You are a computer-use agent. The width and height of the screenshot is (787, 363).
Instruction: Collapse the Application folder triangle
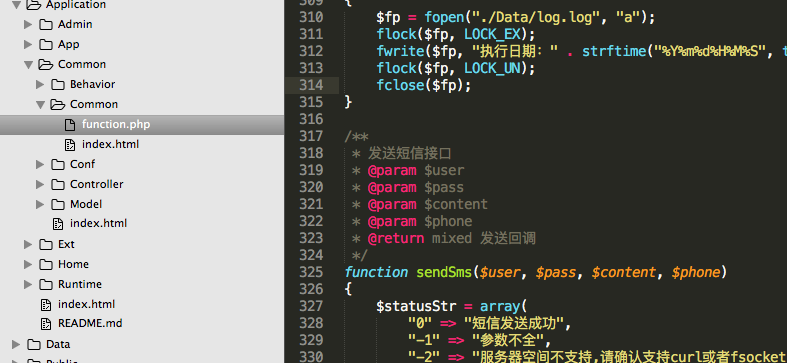point(16,5)
